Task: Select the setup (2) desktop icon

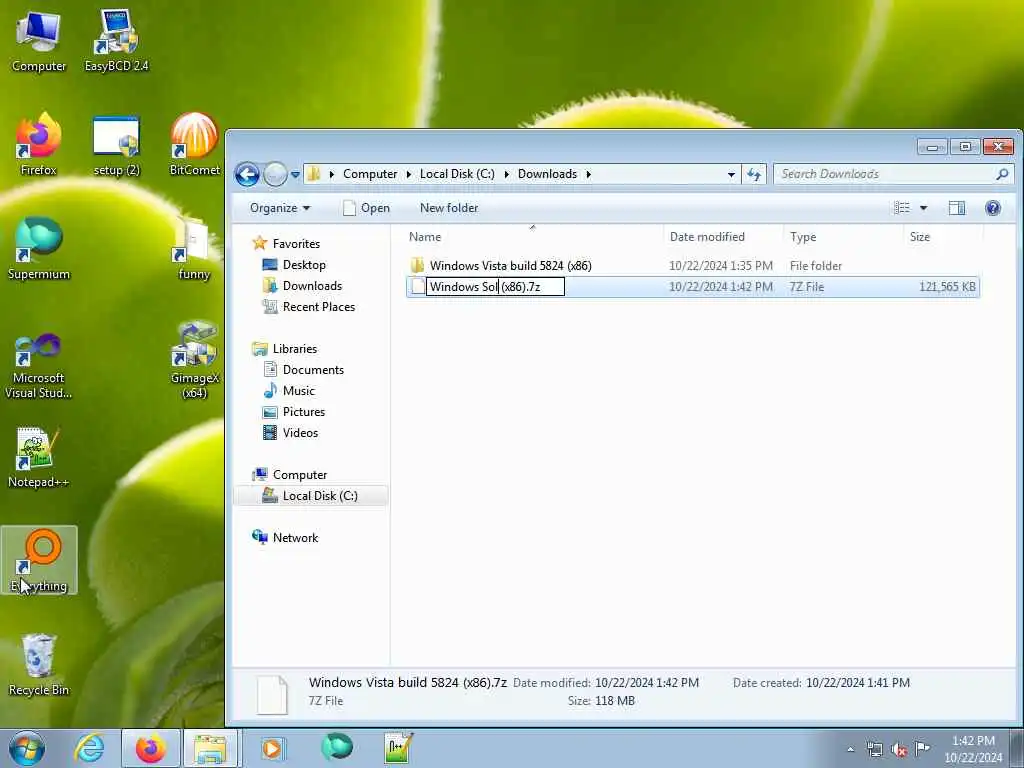Action: [x=116, y=145]
